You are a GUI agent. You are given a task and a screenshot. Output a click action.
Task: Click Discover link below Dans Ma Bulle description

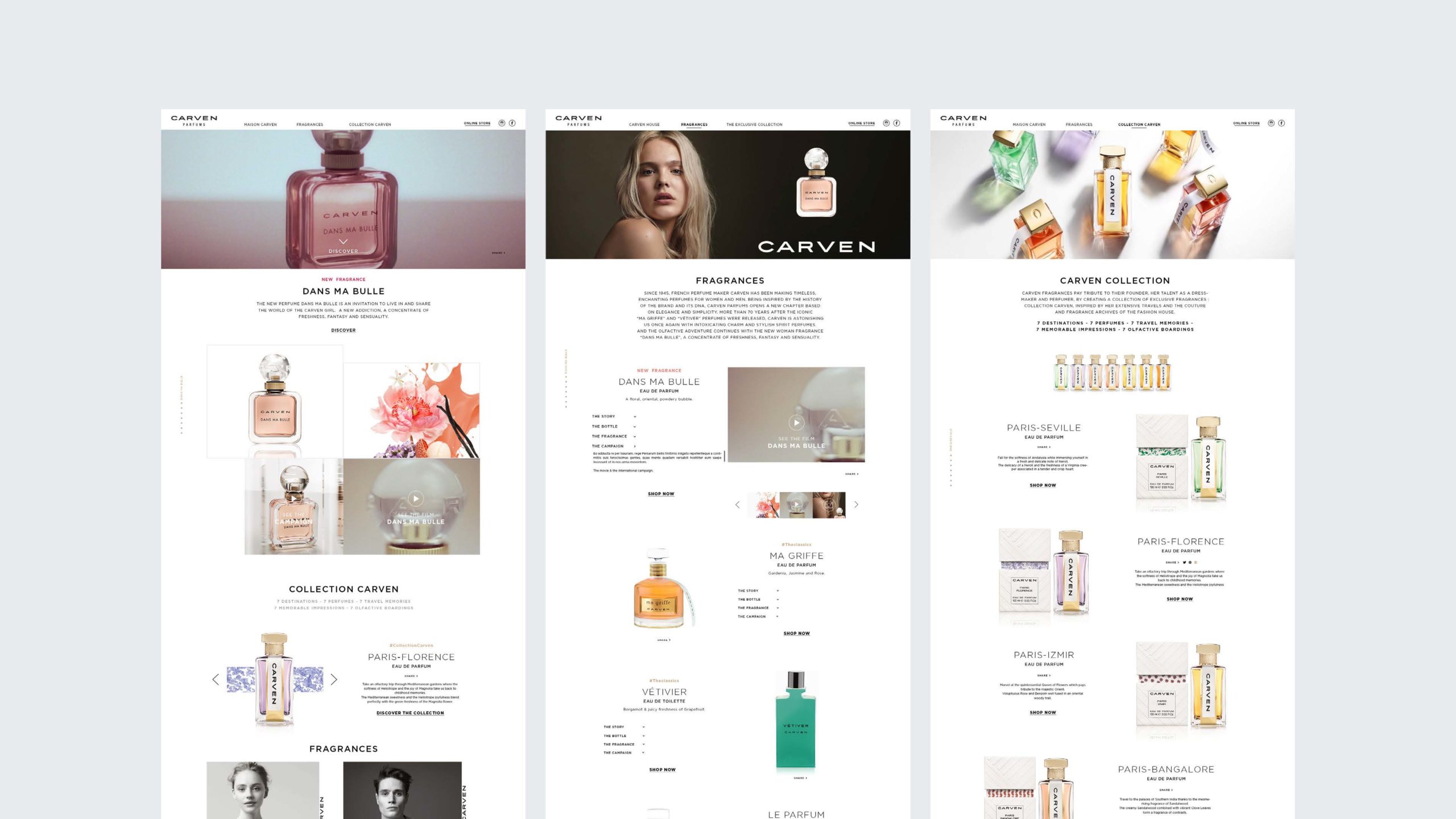coord(343,330)
